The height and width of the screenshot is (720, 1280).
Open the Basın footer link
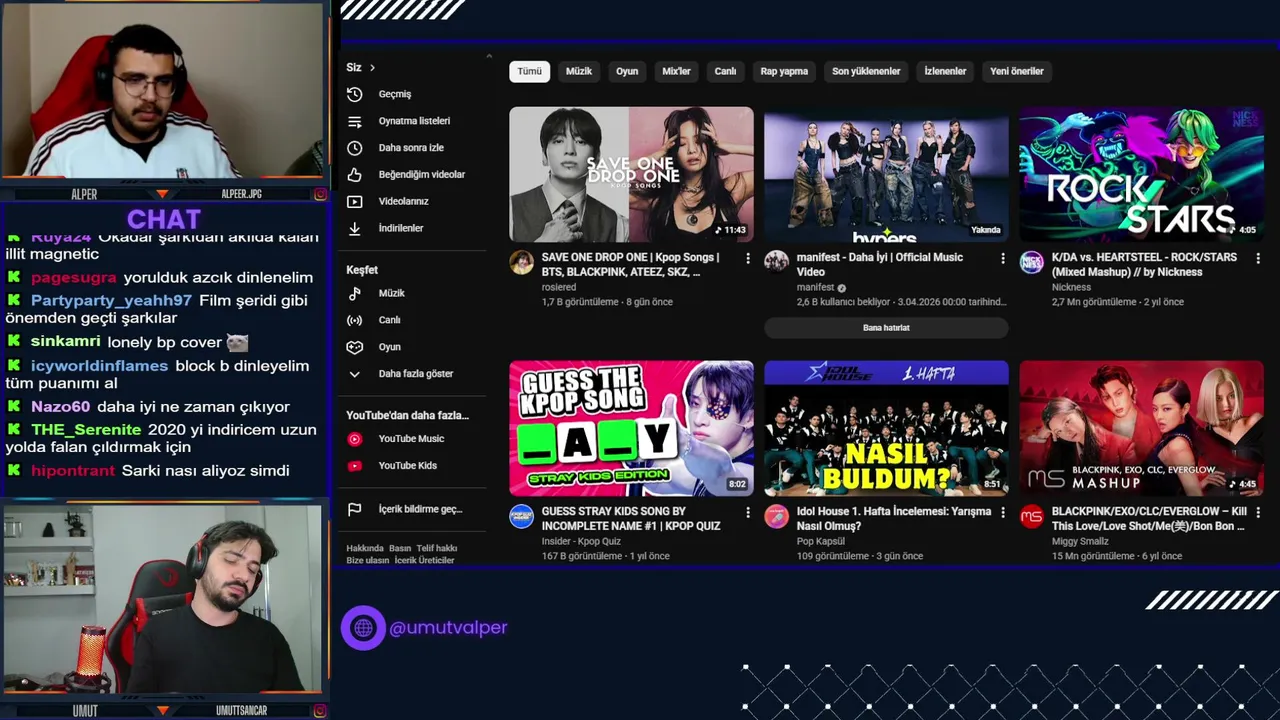400,548
